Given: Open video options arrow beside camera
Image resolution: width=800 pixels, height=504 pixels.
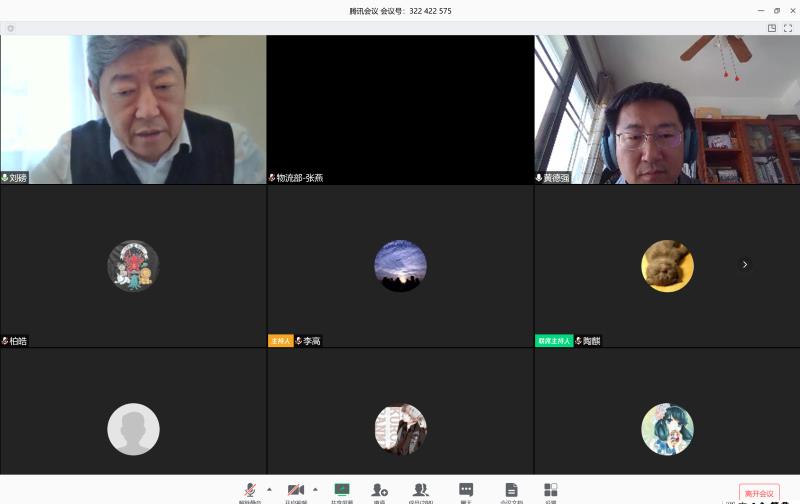Looking at the screenshot, I should [315, 490].
